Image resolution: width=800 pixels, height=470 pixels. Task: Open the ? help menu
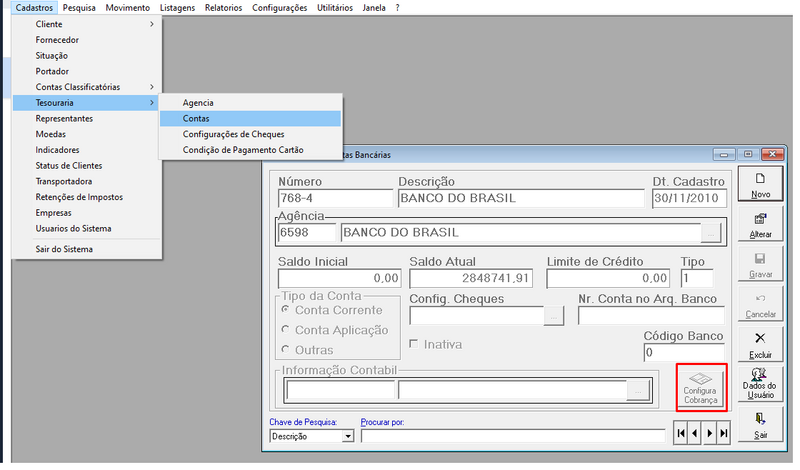[397, 8]
